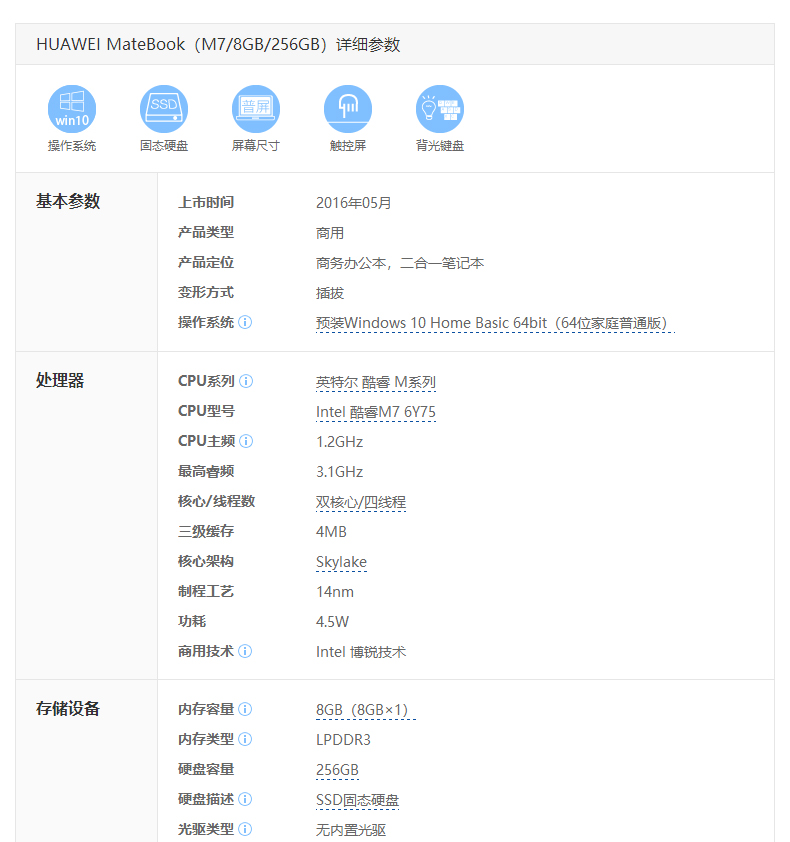Screen dimensions: 790x842
Task: Click the 14nm process value
Action: pos(335,592)
